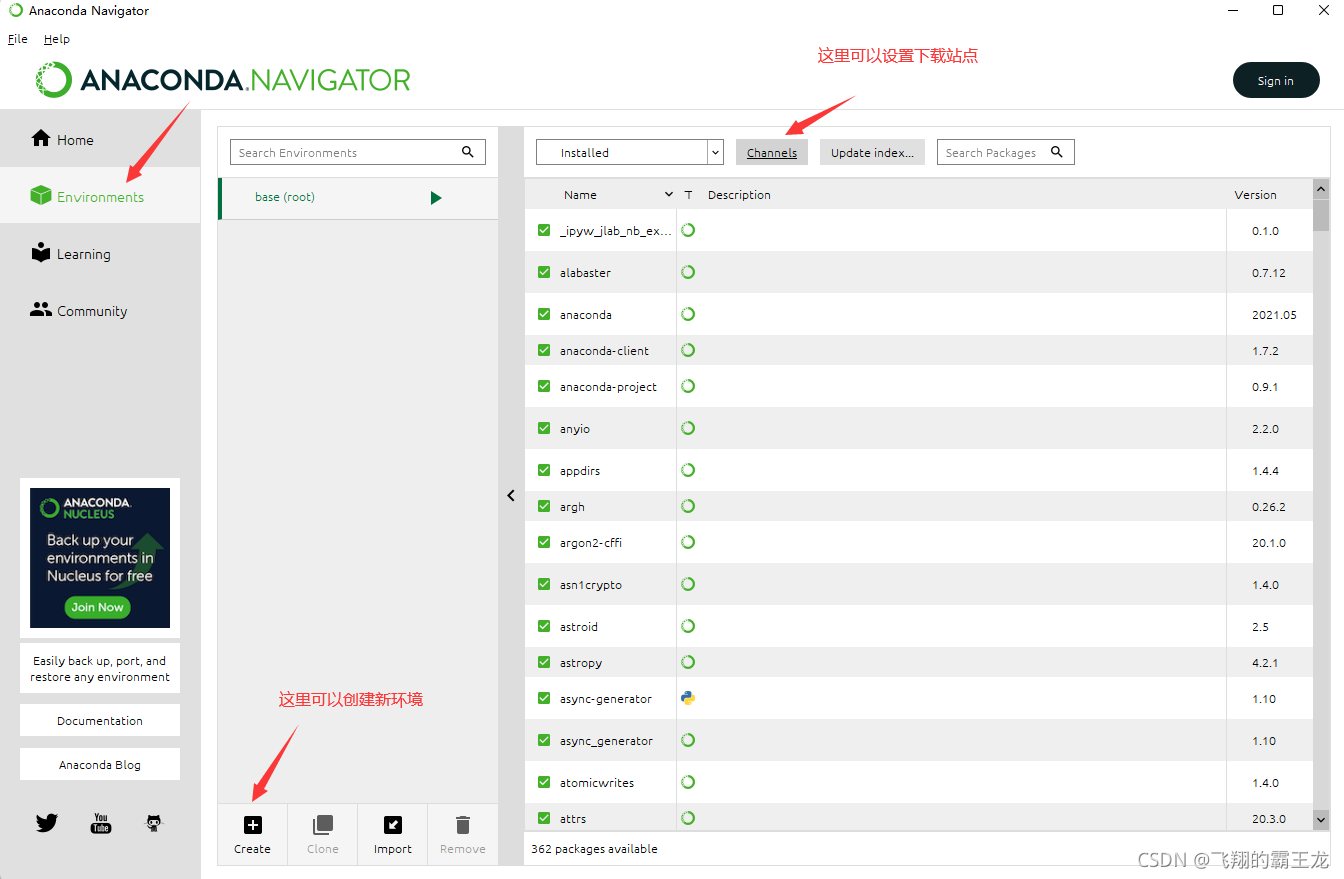The image size is (1344, 879).
Task: Open the Documentation link
Action: [x=100, y=720]
